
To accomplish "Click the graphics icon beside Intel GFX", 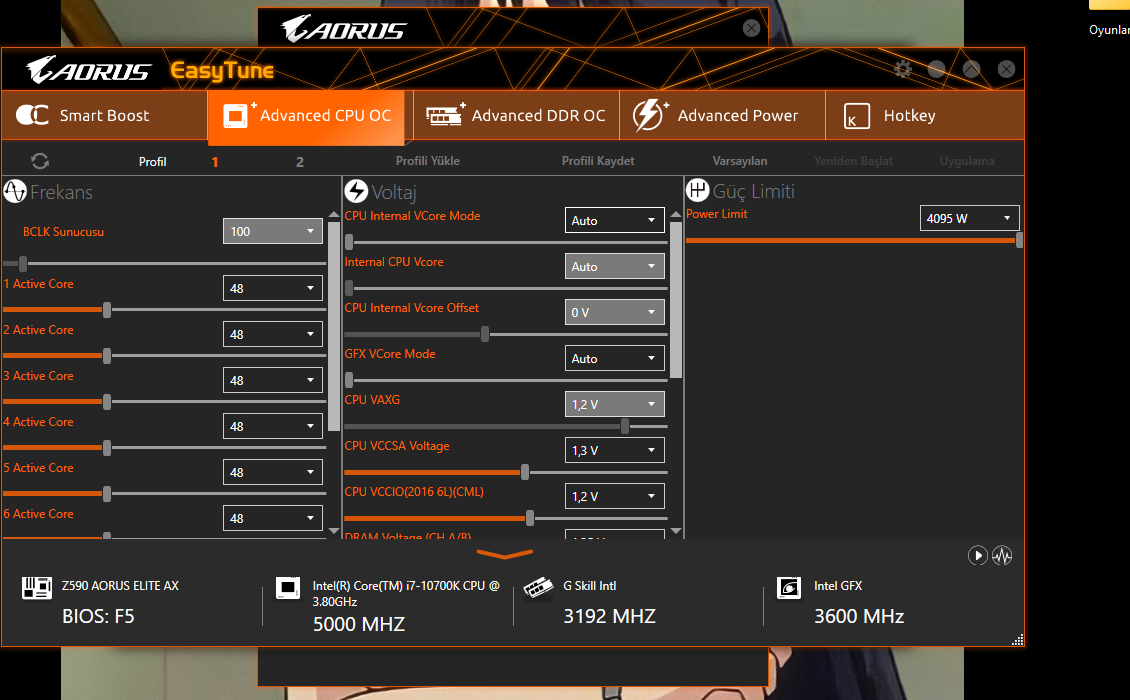I will click(788, 588).
